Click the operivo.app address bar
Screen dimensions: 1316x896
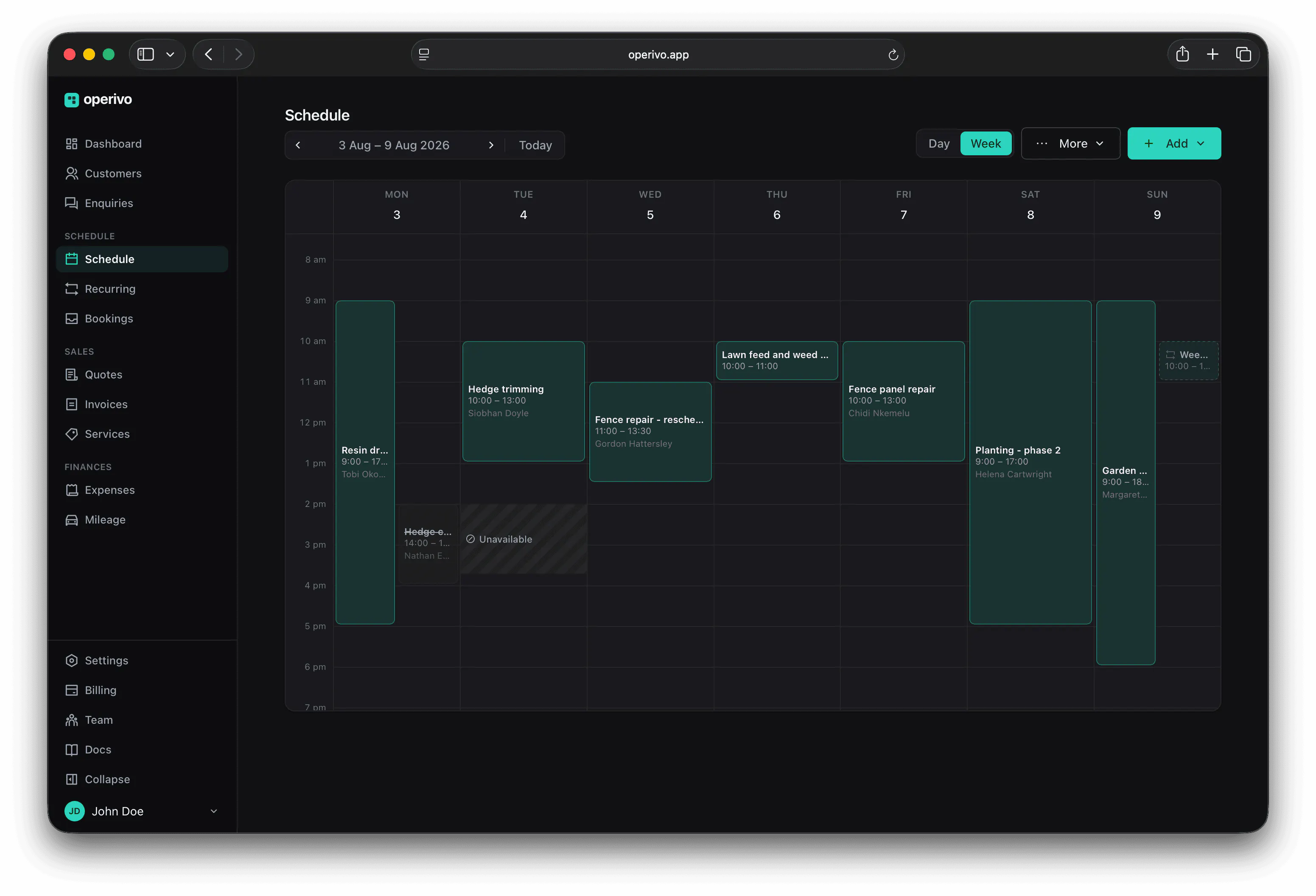[x=658, y=54]
